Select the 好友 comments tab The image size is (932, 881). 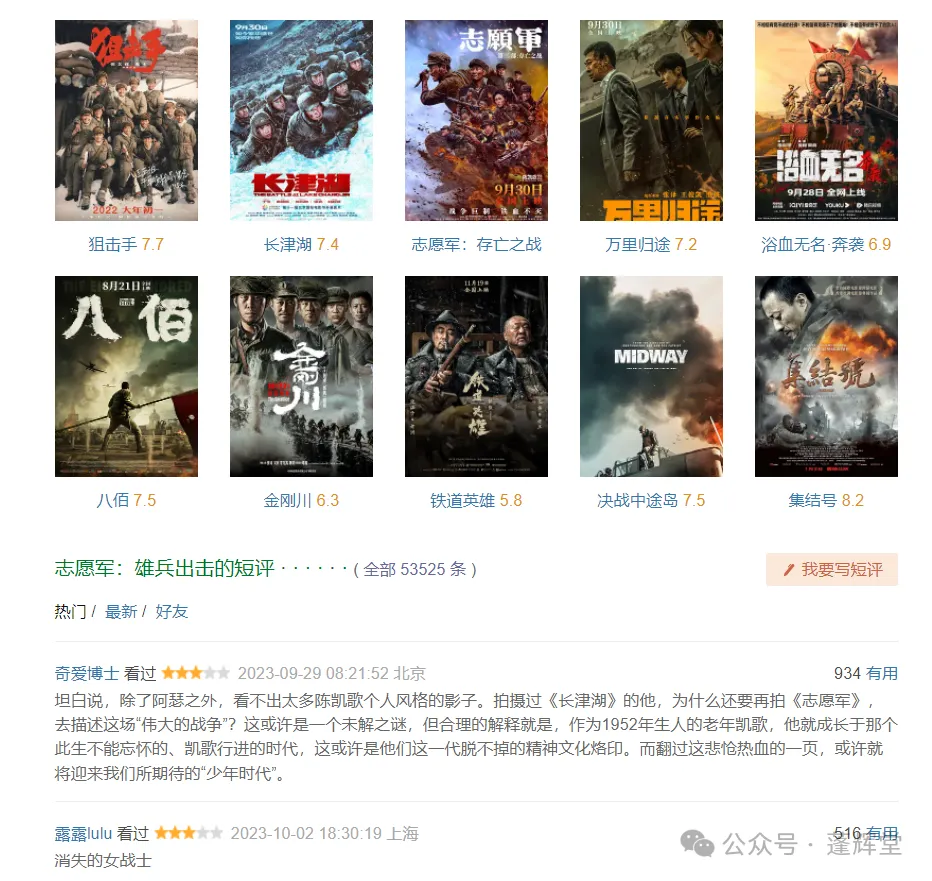pos(172,612)
